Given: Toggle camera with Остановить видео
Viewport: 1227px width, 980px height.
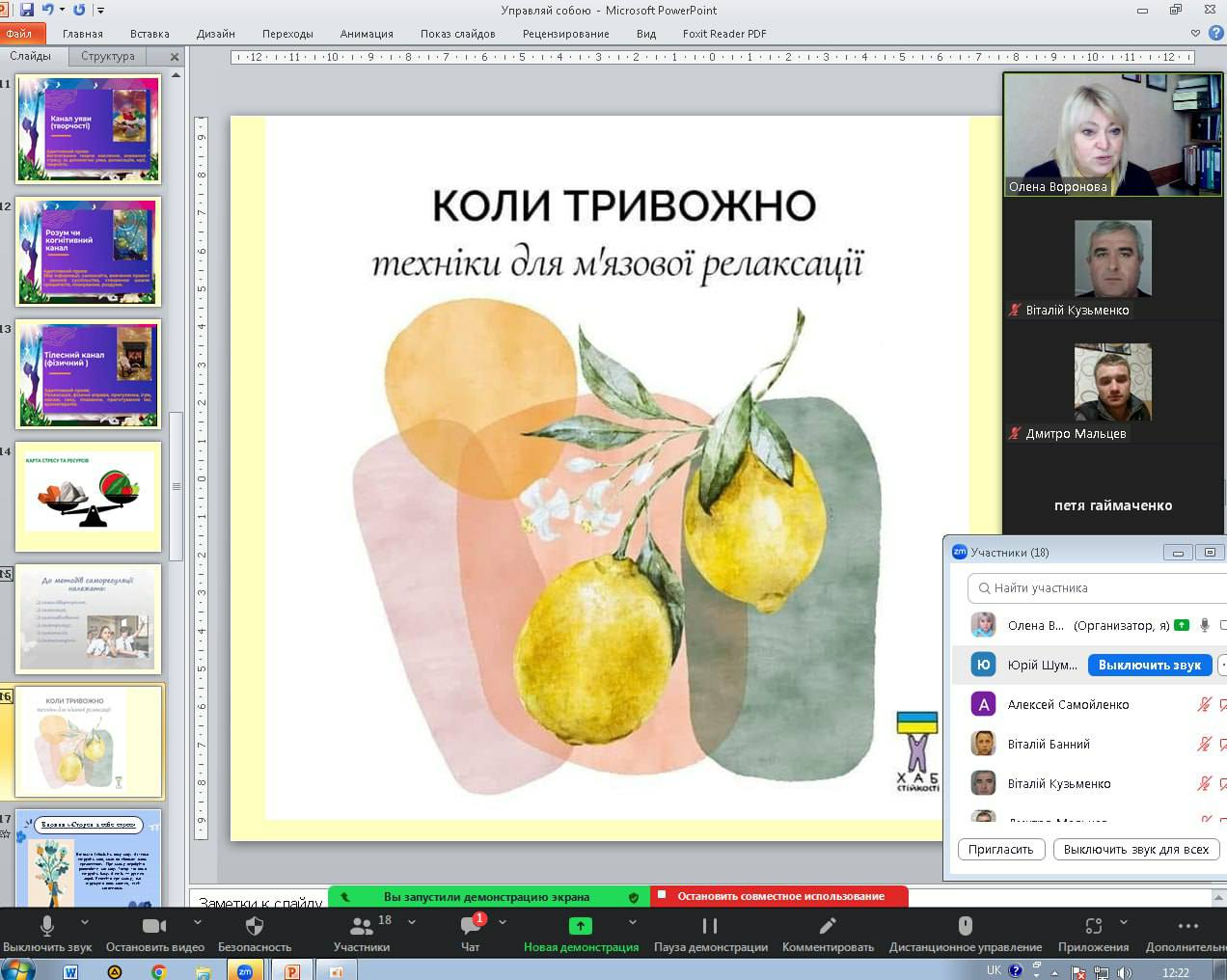Looking at the screenshot, I should (154, 926).
